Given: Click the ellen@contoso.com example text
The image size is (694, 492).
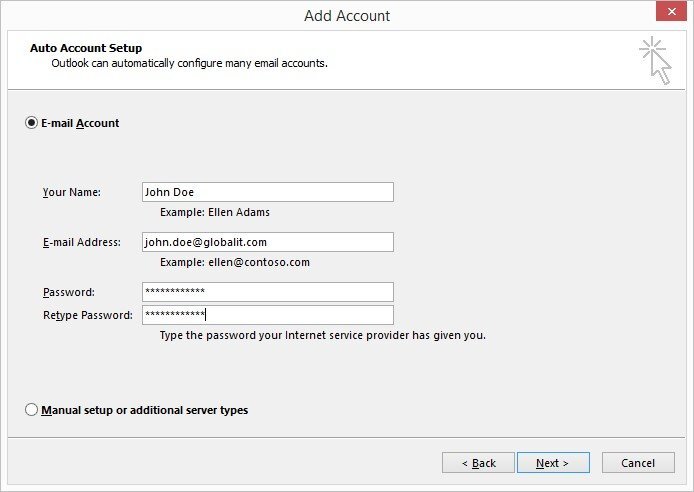Looking at the screenshot, I should click(235, 262).
